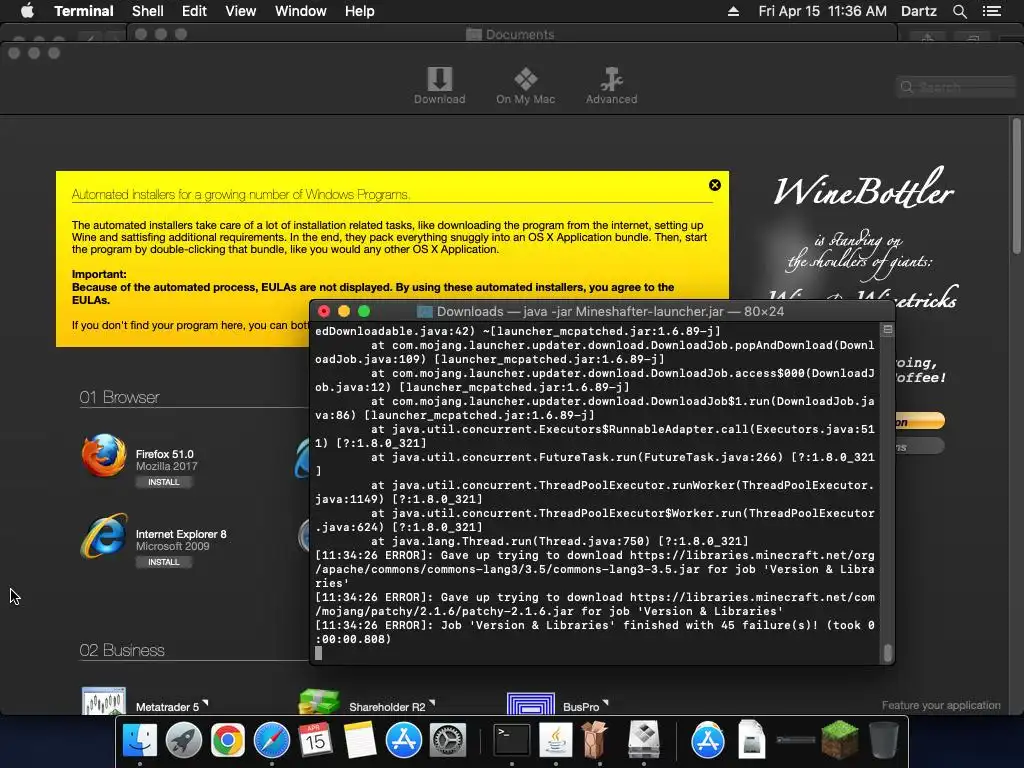Image resolution: width=1024 pixels, height=768 pixels.
Task: Open Spotlight search in menu bar
Action: pos(959,11)
